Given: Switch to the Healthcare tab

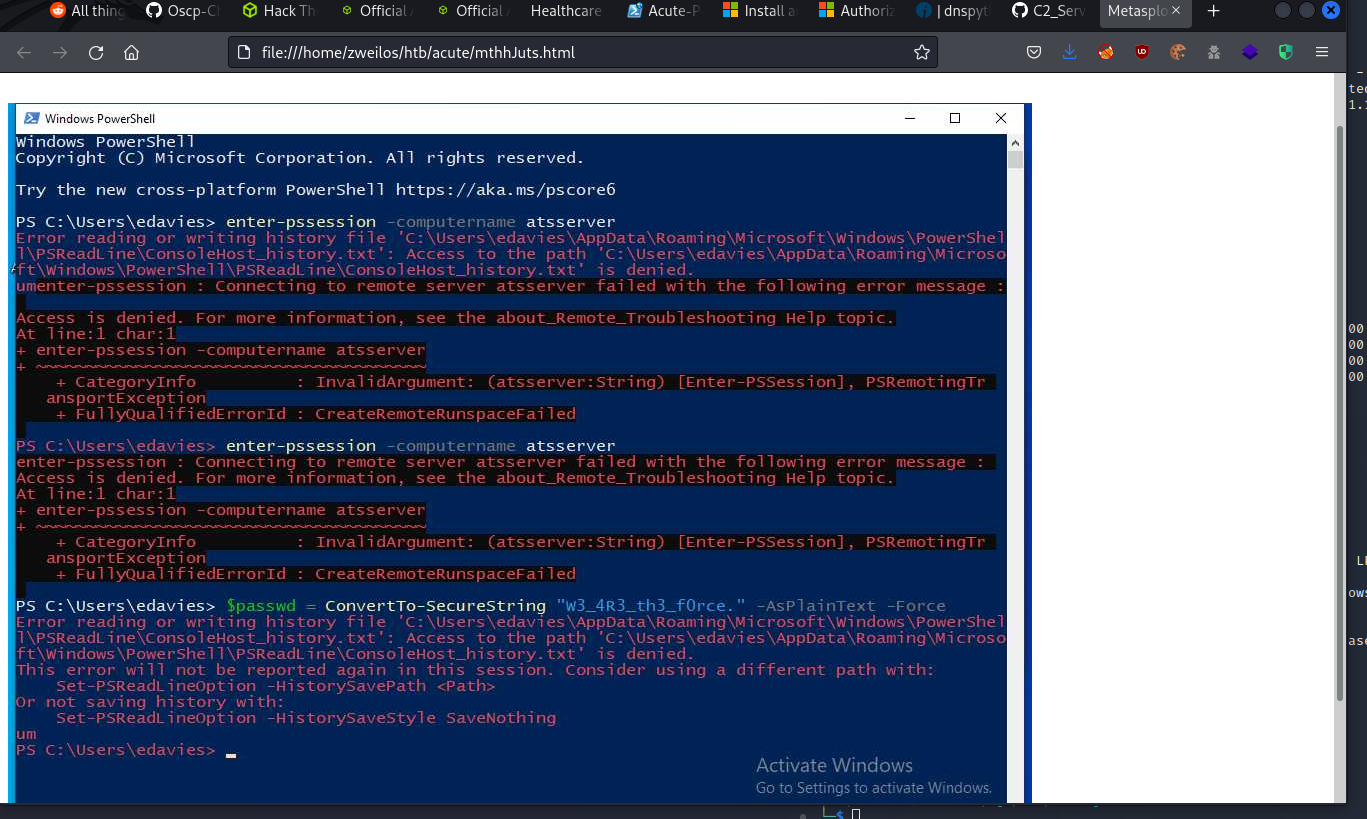Looking at the screenshot, I should (565, 11).
